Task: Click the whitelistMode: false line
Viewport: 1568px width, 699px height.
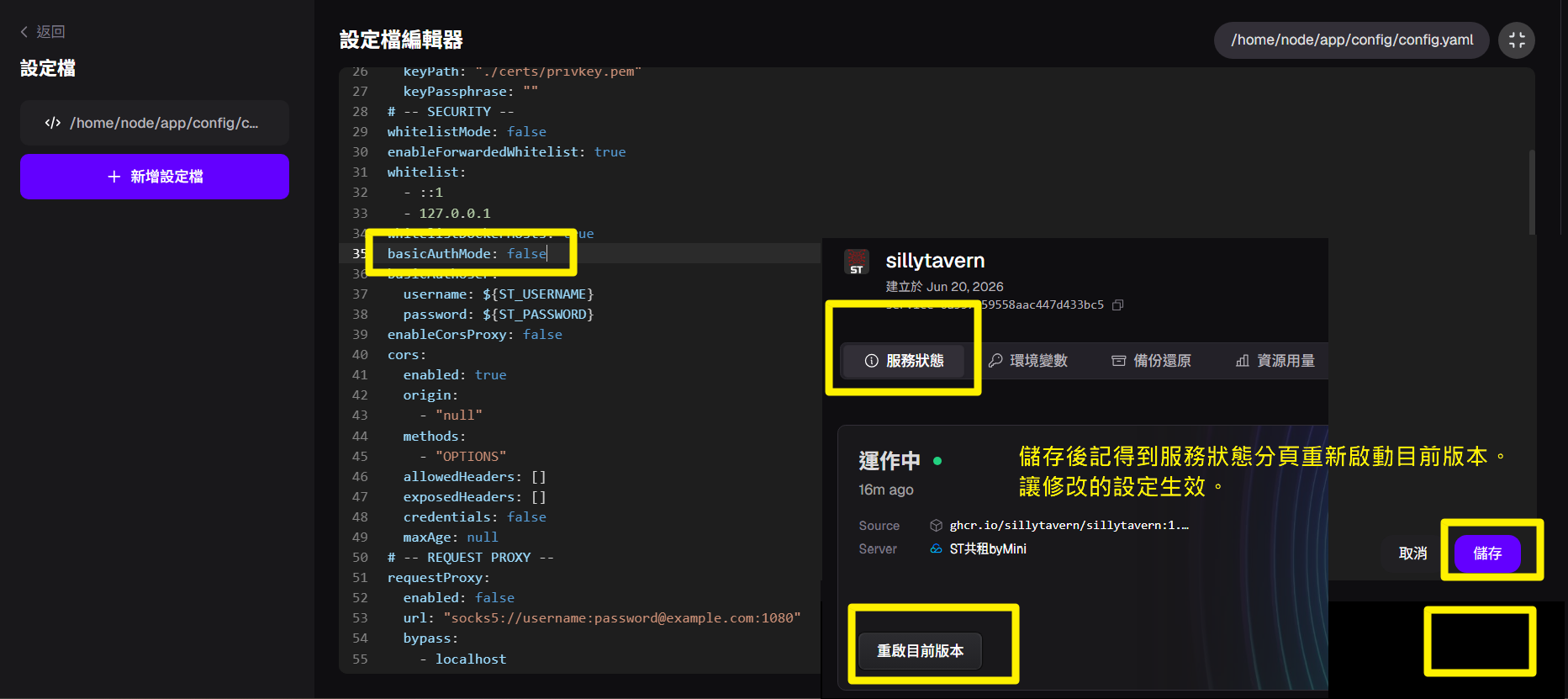Action: click(467, 132)
